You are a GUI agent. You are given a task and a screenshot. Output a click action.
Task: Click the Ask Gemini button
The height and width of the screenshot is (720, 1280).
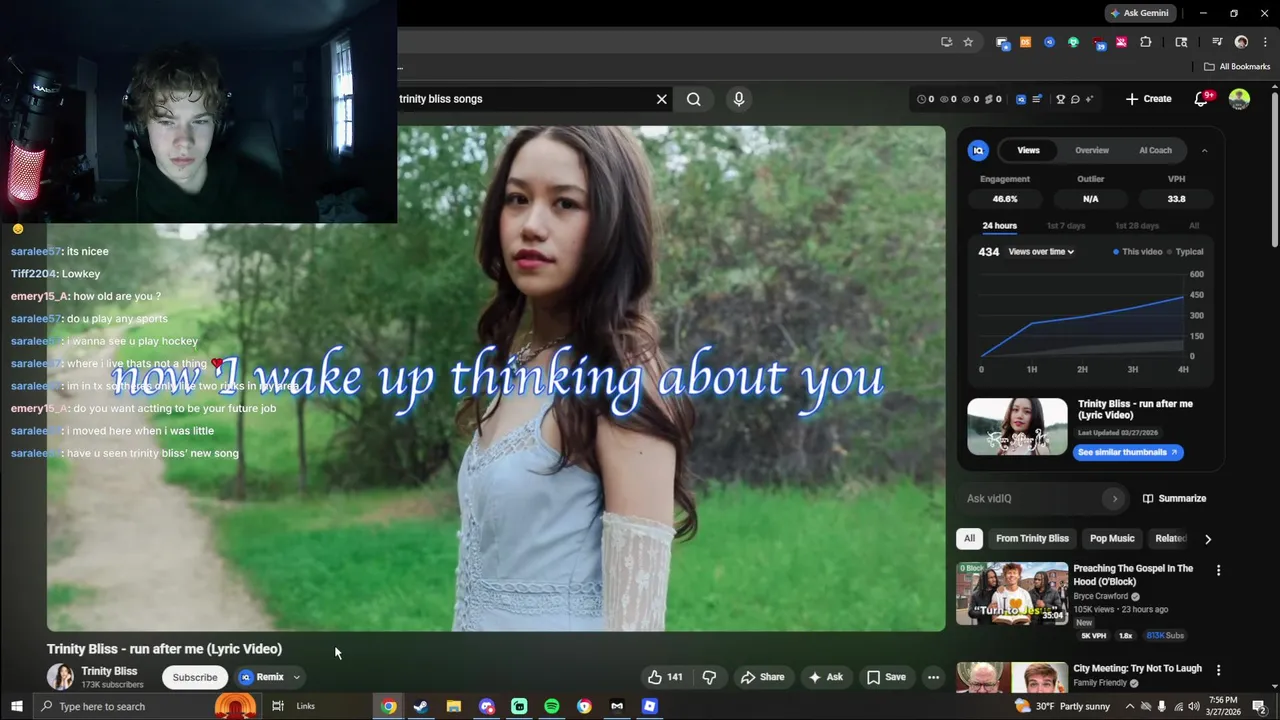[1140, 13]
